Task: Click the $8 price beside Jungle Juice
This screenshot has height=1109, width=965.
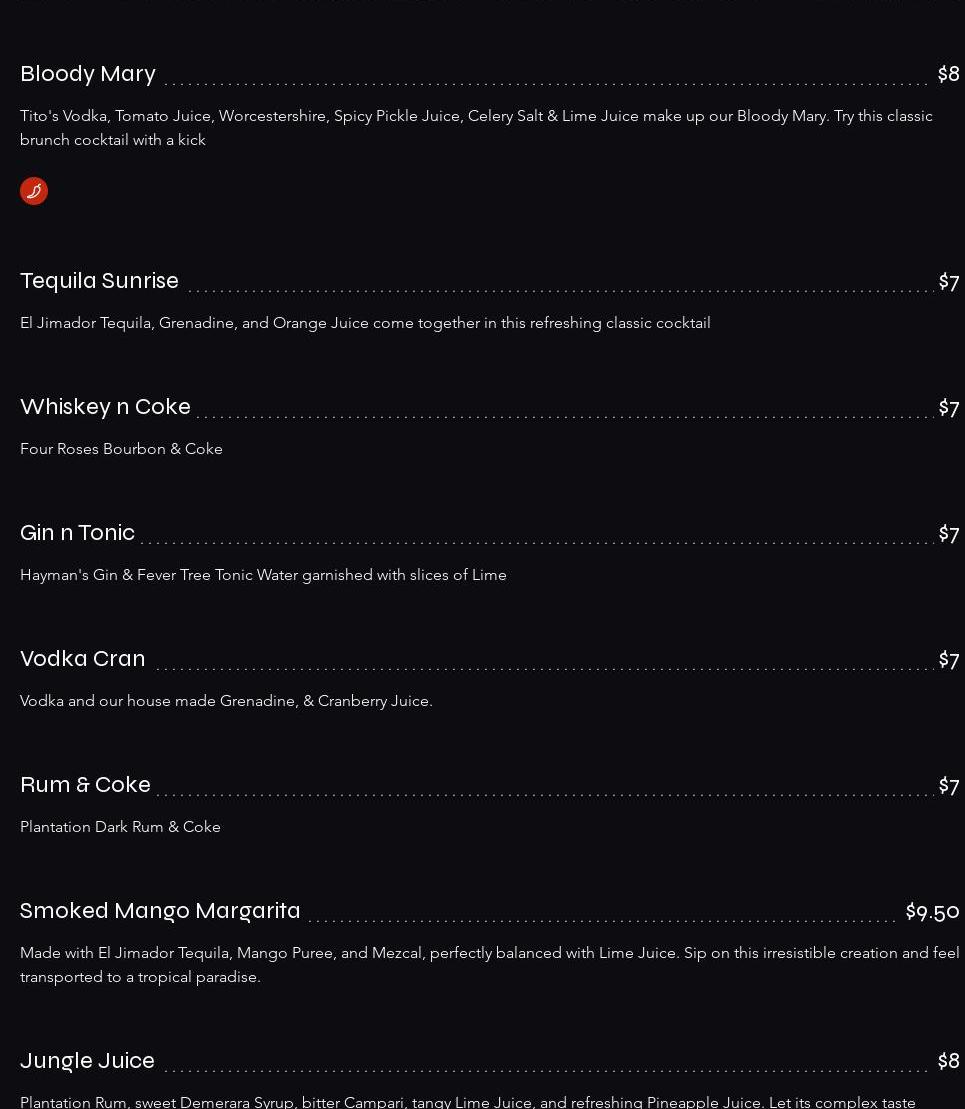Action: (x=948, y=1061)
